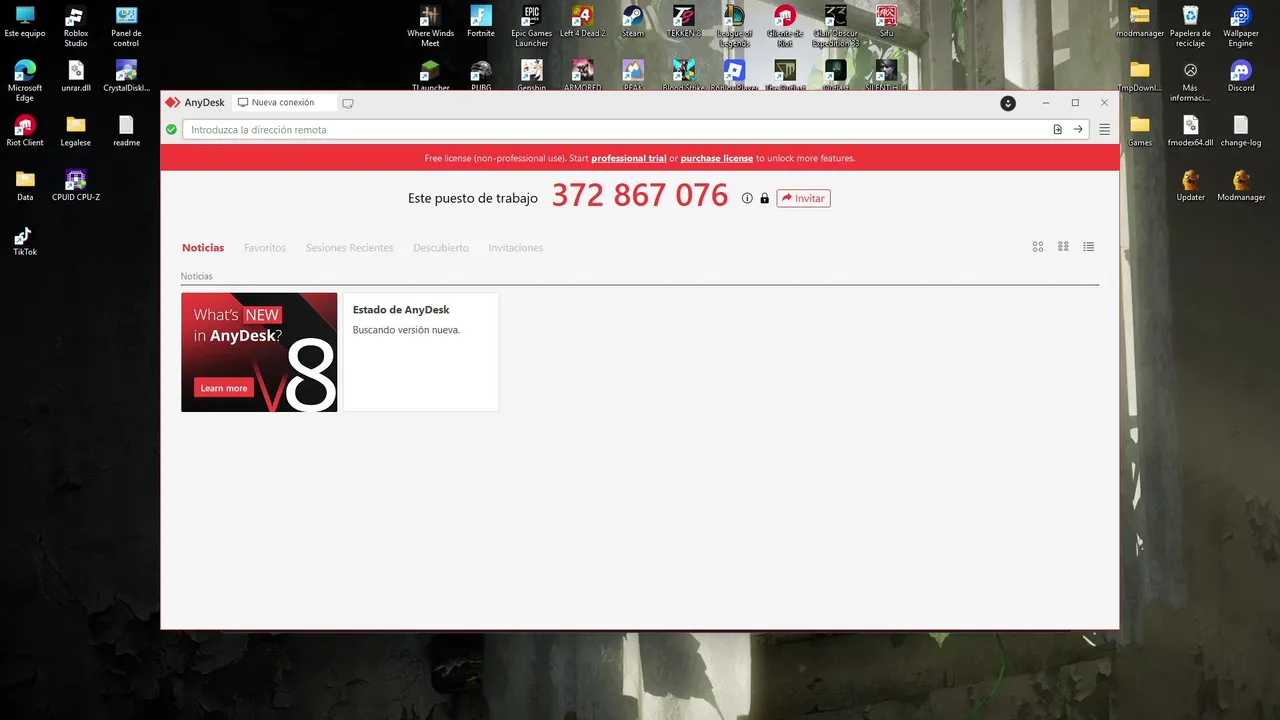1280x720 pixels.
Task: Select the League of Legends icon
Action: point(734,26)
